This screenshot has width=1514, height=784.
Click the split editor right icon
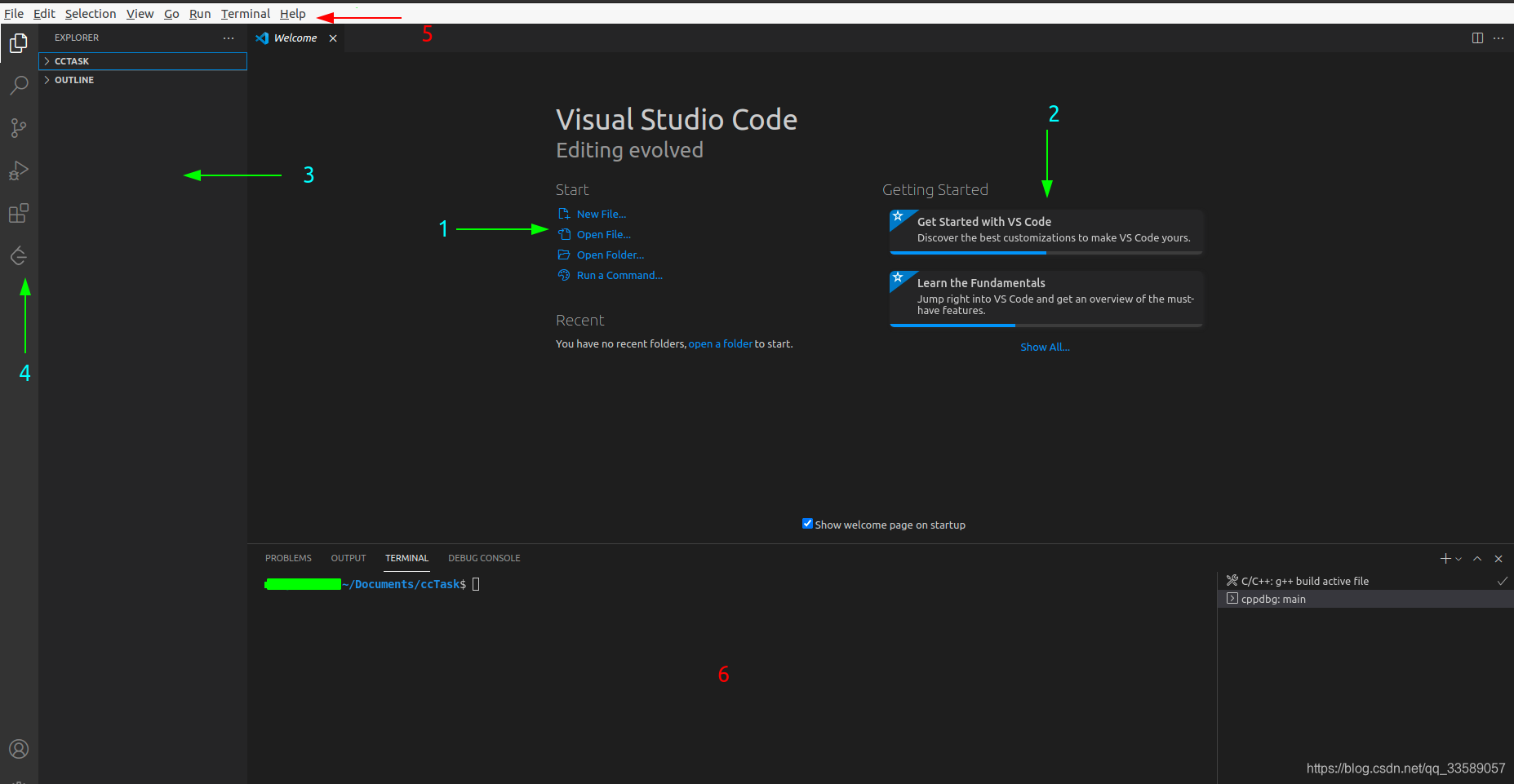pos(1477,38)
